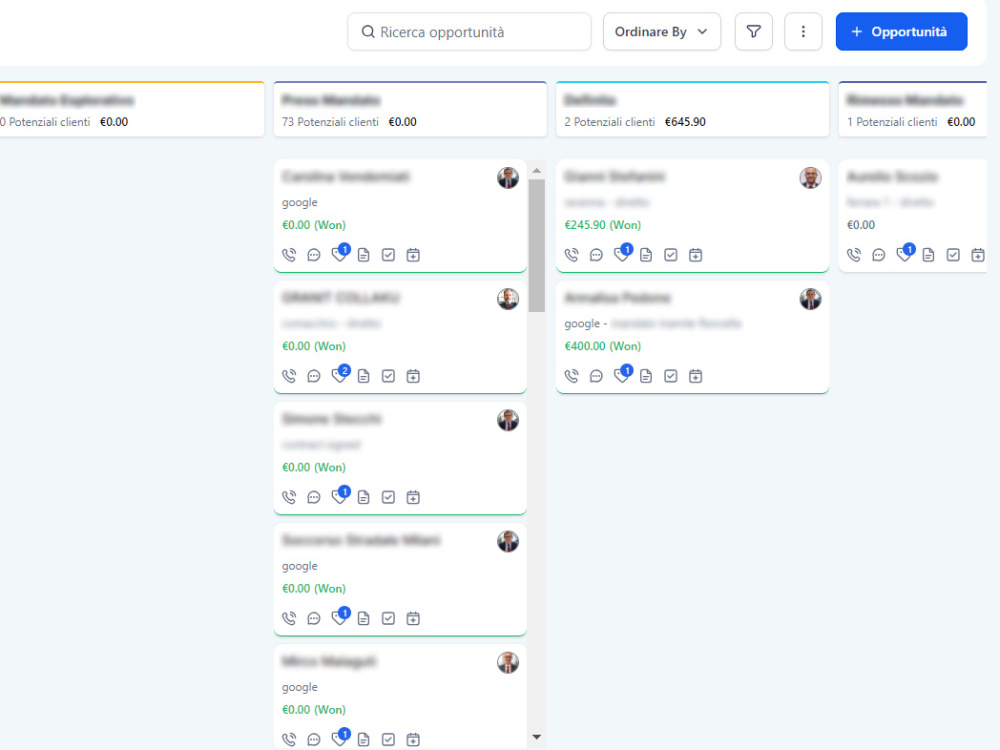Click the column scrollbar thumb
This screenshot has height=750, width=1000.
537,246
